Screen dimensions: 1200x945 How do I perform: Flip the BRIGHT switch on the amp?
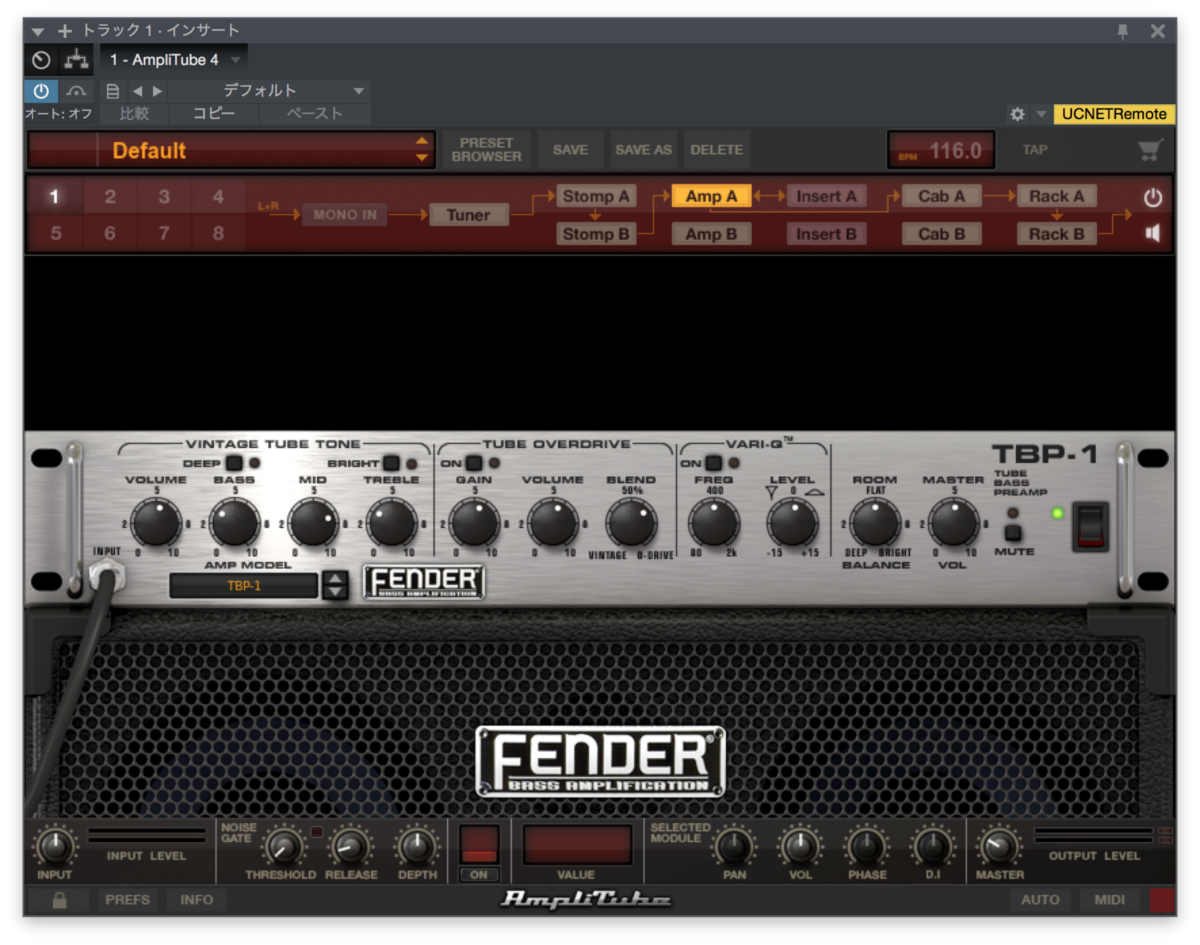(391, 463)
